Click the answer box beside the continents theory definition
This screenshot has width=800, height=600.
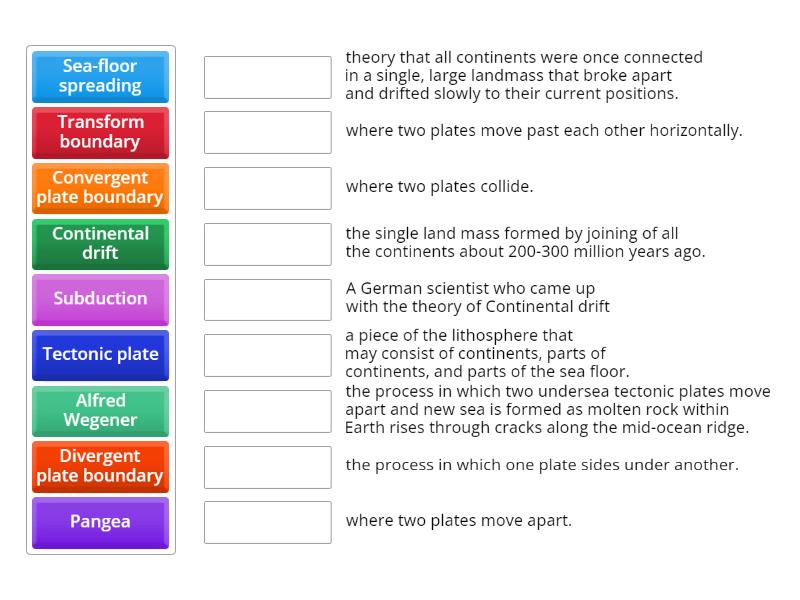267,77
